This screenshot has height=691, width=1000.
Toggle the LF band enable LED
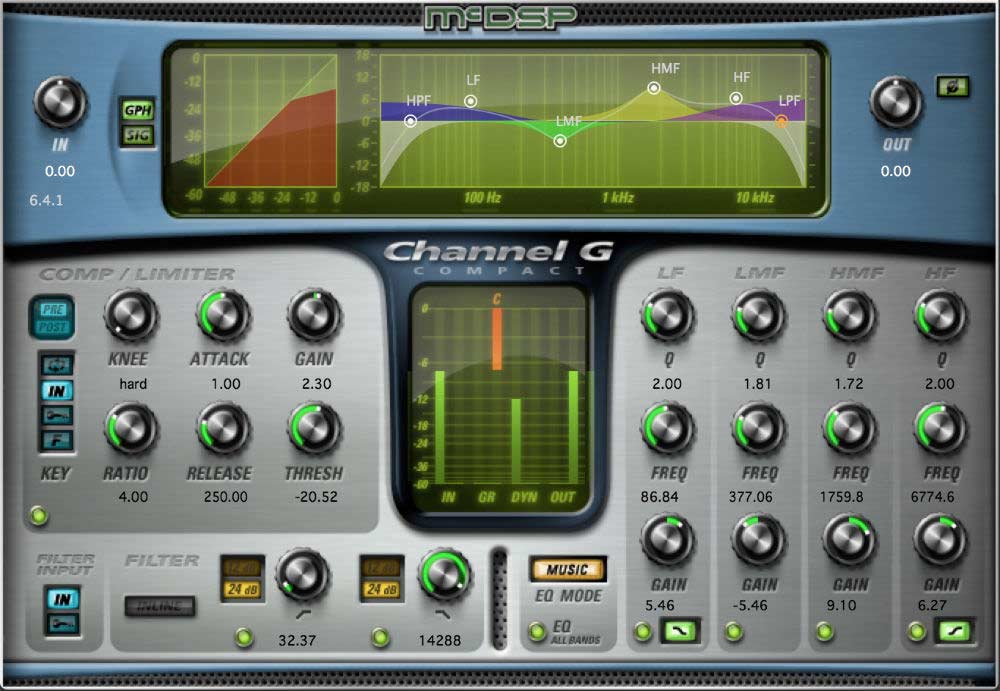[643, 632]
